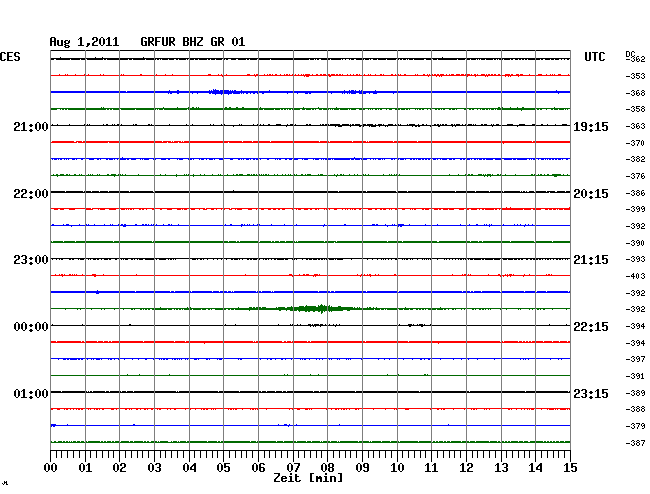Click the local time label "22:00"
The height and width of the screenshot is (494, 650).
(x=31, y=194)
